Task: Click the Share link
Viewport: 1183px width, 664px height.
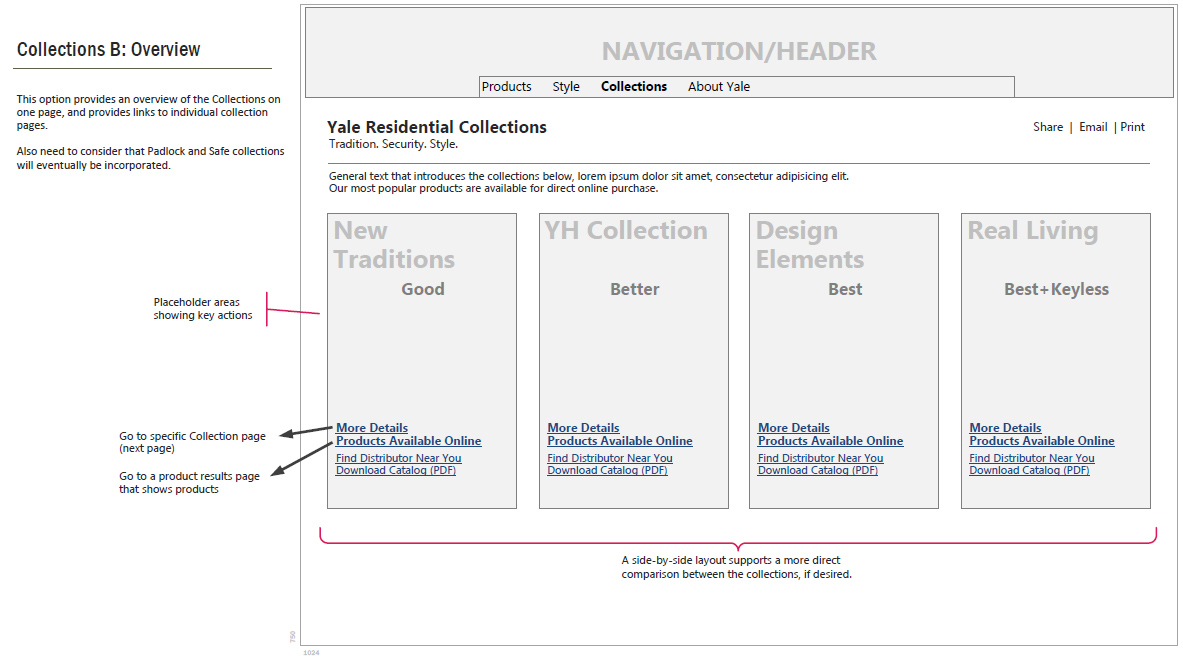Action: click(x=1048, y=127)
